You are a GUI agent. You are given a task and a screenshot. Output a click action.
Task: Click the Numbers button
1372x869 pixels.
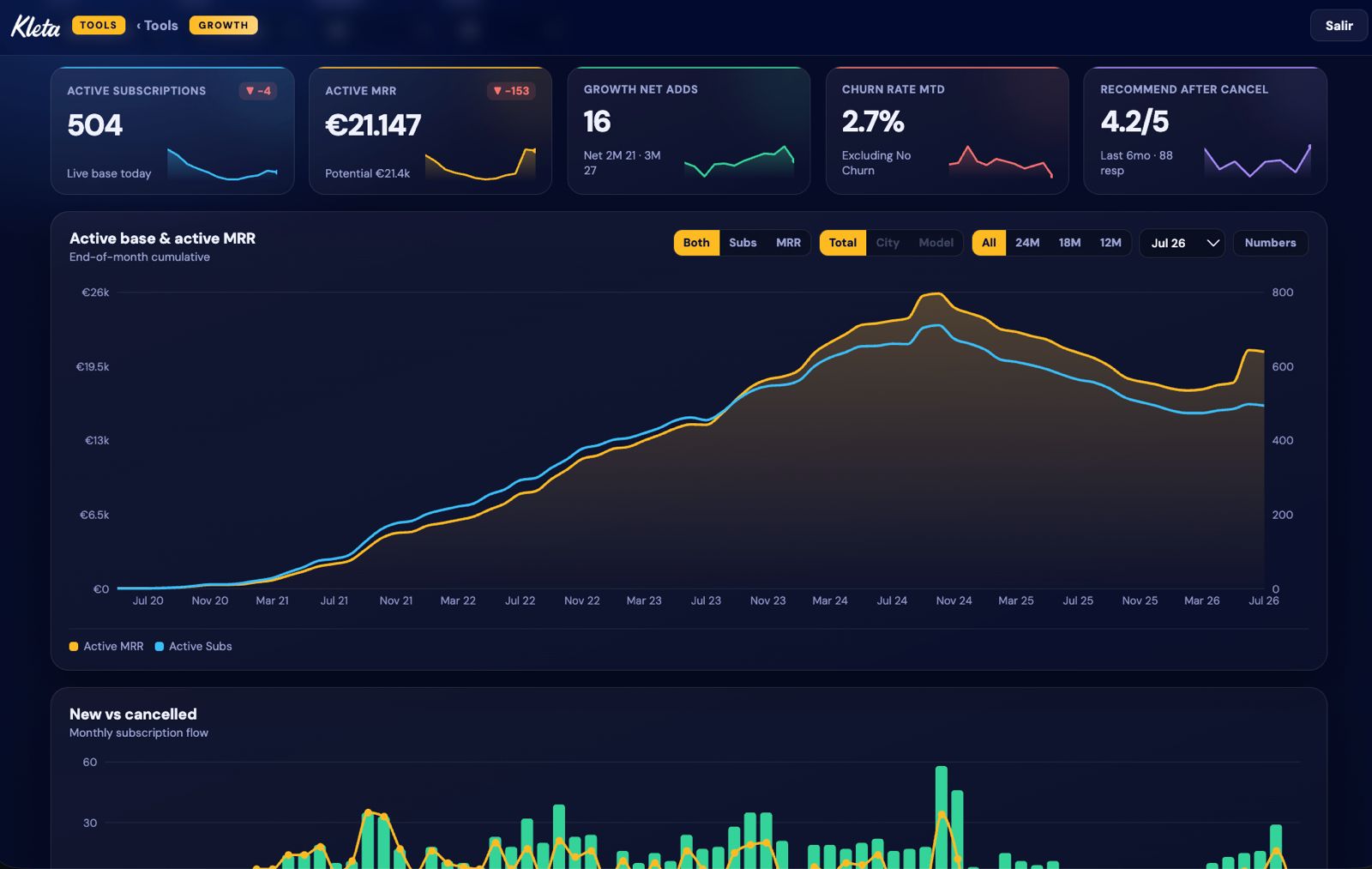click(1270, 243)
